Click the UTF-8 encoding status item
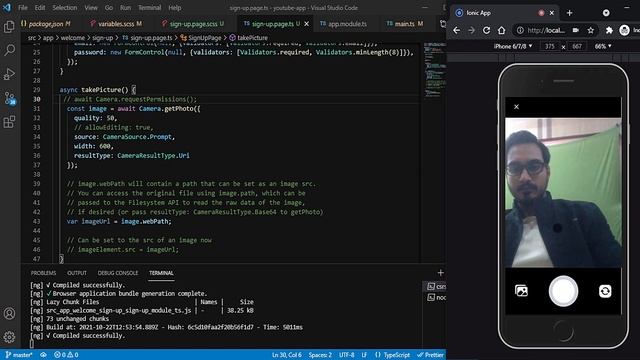The width and height of the screenshot is (640, 360). 347,355
